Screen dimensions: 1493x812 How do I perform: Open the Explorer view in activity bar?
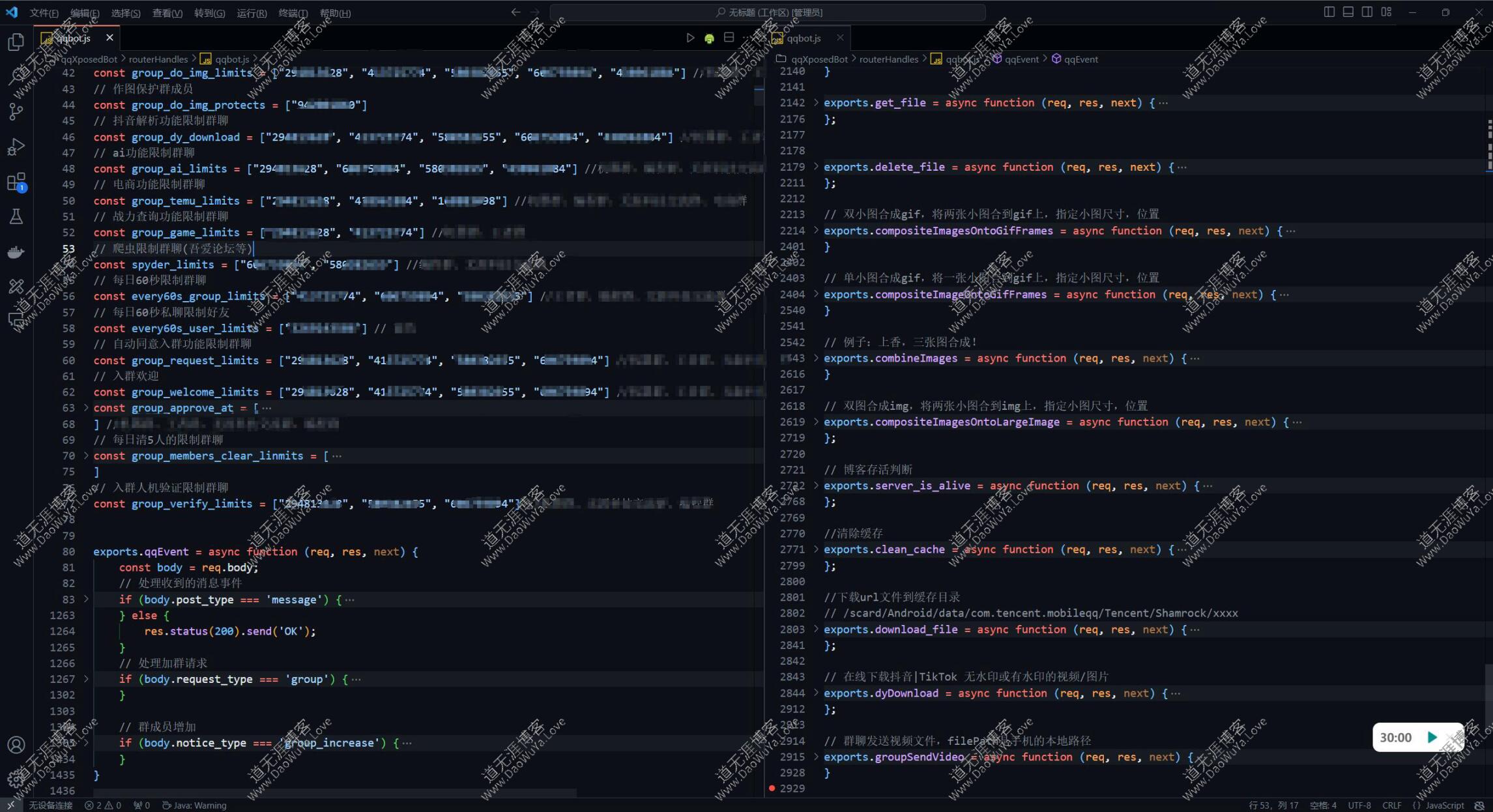(x=16, y=42)
